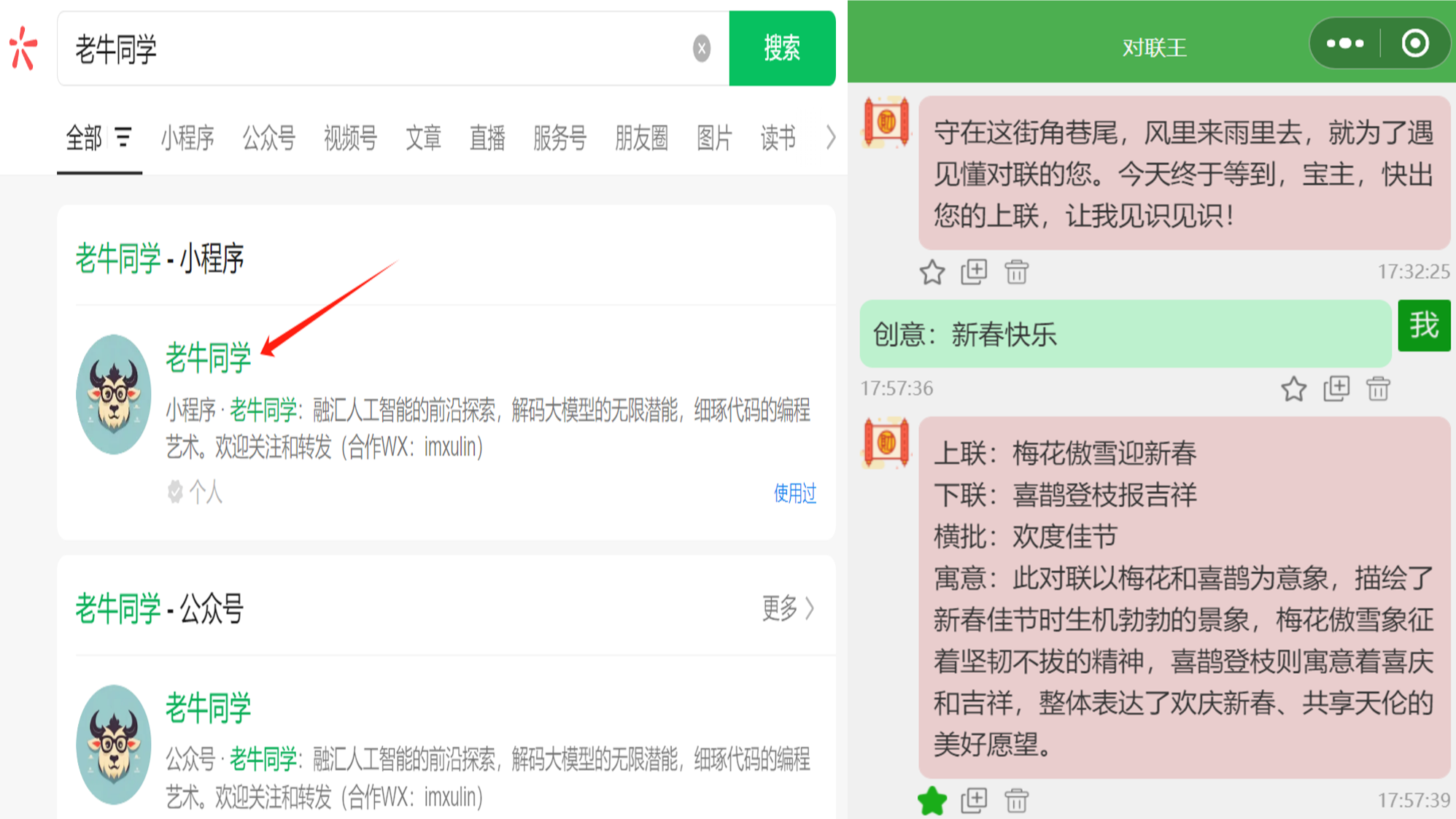Switch to the 朋友圈 tab
This screenshot has width=1456, height=819.
[x=641, y=137]
